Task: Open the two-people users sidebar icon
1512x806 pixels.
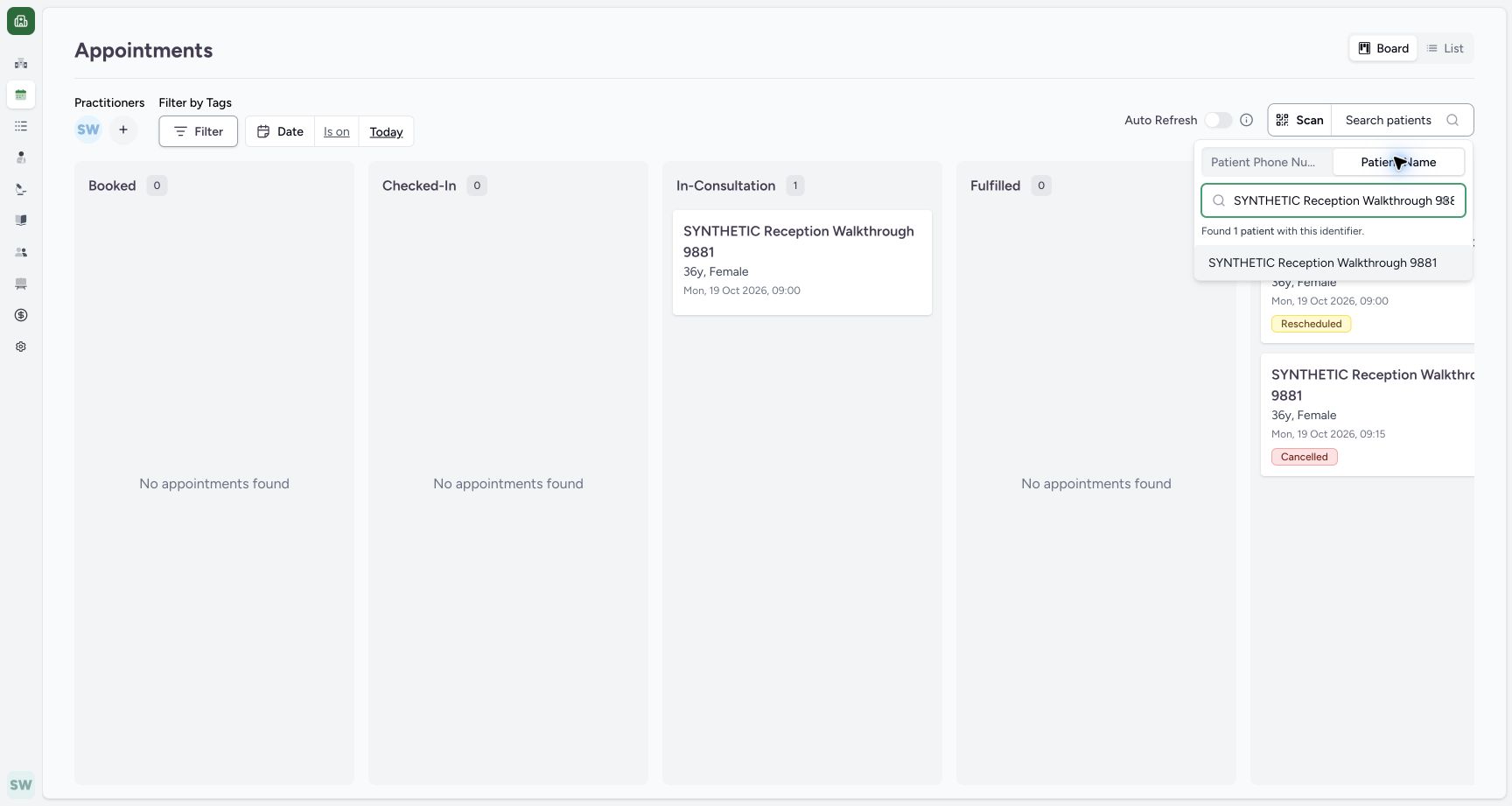Action: 21,252
